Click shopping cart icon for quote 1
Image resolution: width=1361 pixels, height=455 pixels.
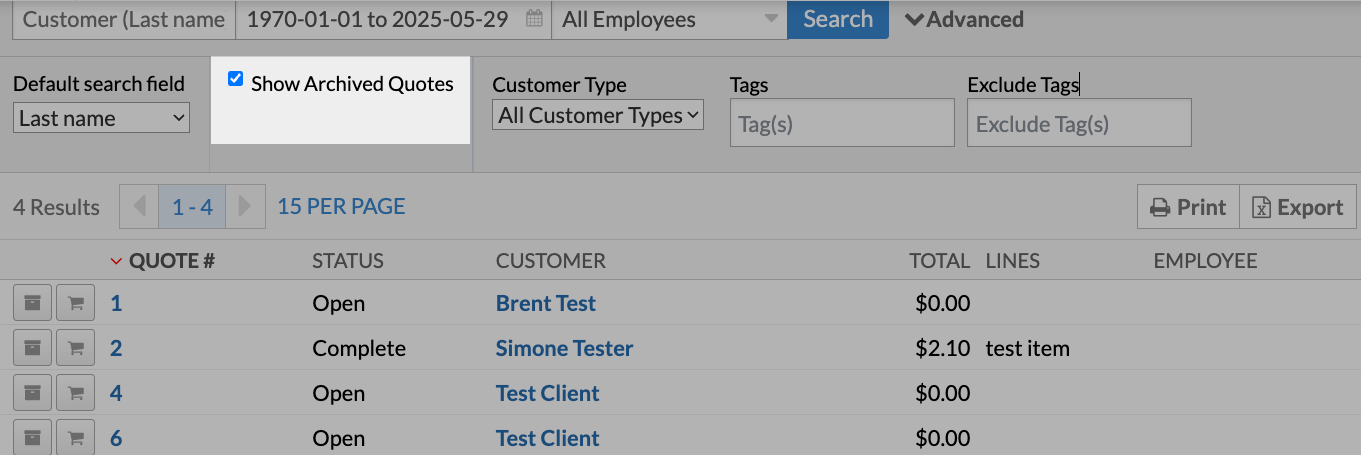[x=75, y=303]
